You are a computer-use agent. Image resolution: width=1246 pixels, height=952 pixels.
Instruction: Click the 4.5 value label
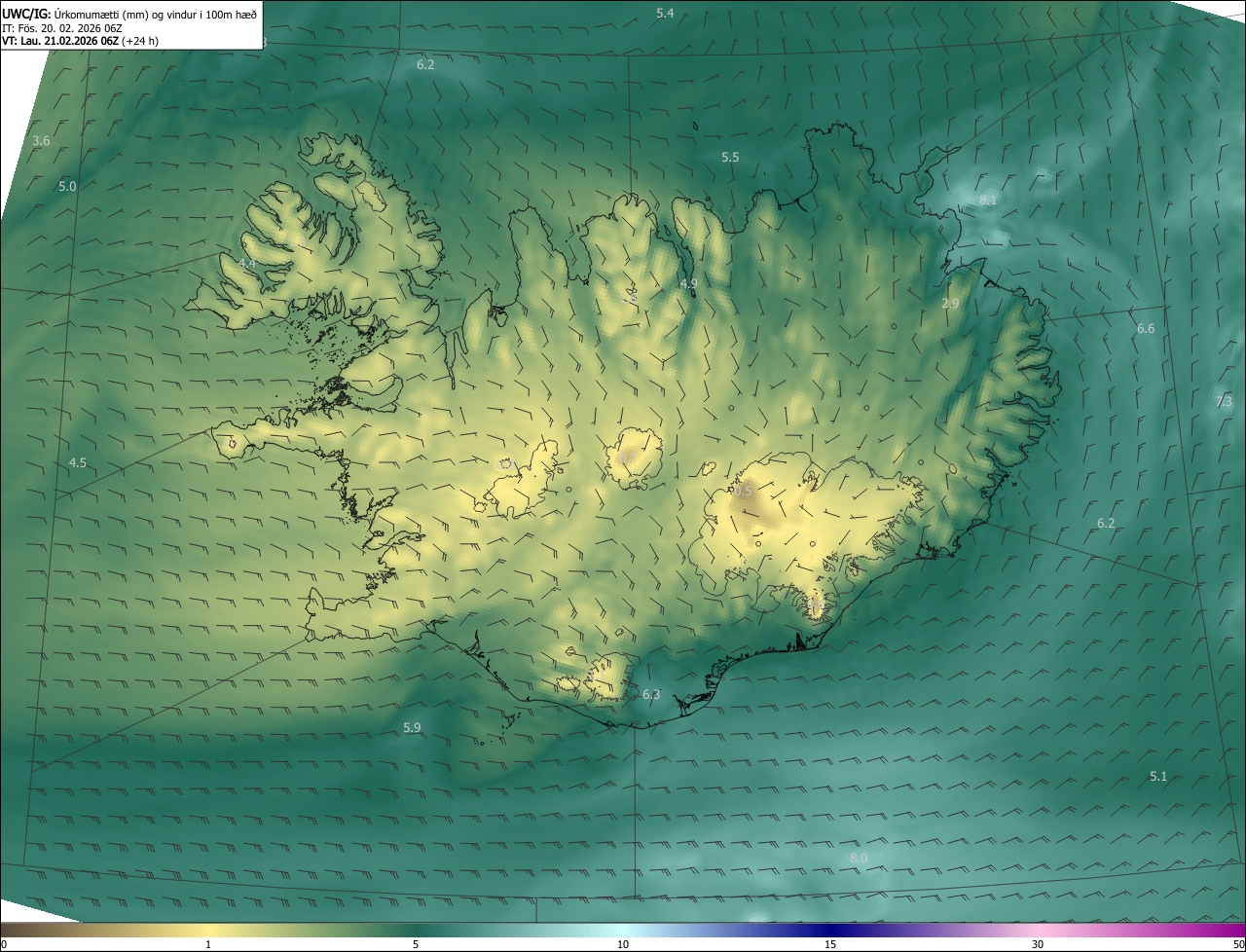[78, 463]
